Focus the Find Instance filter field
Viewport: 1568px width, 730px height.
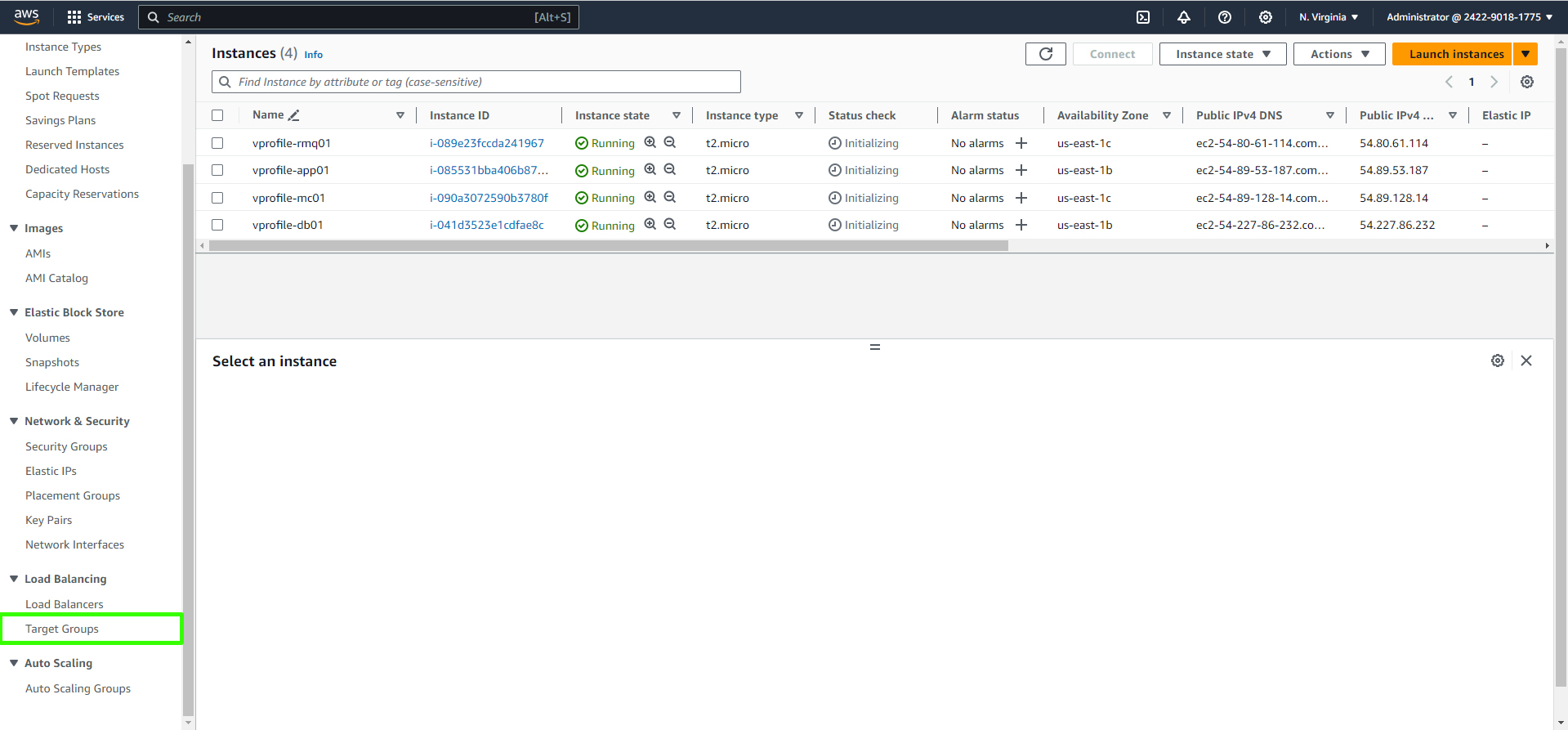(476, 82)
